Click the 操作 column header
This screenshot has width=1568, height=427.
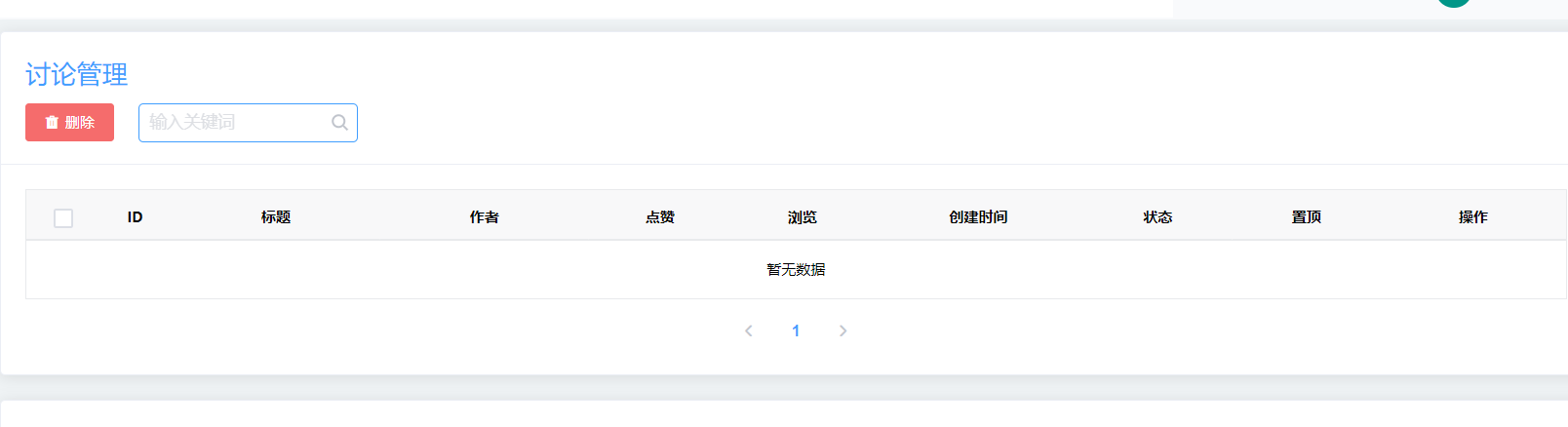(1473, 216)
